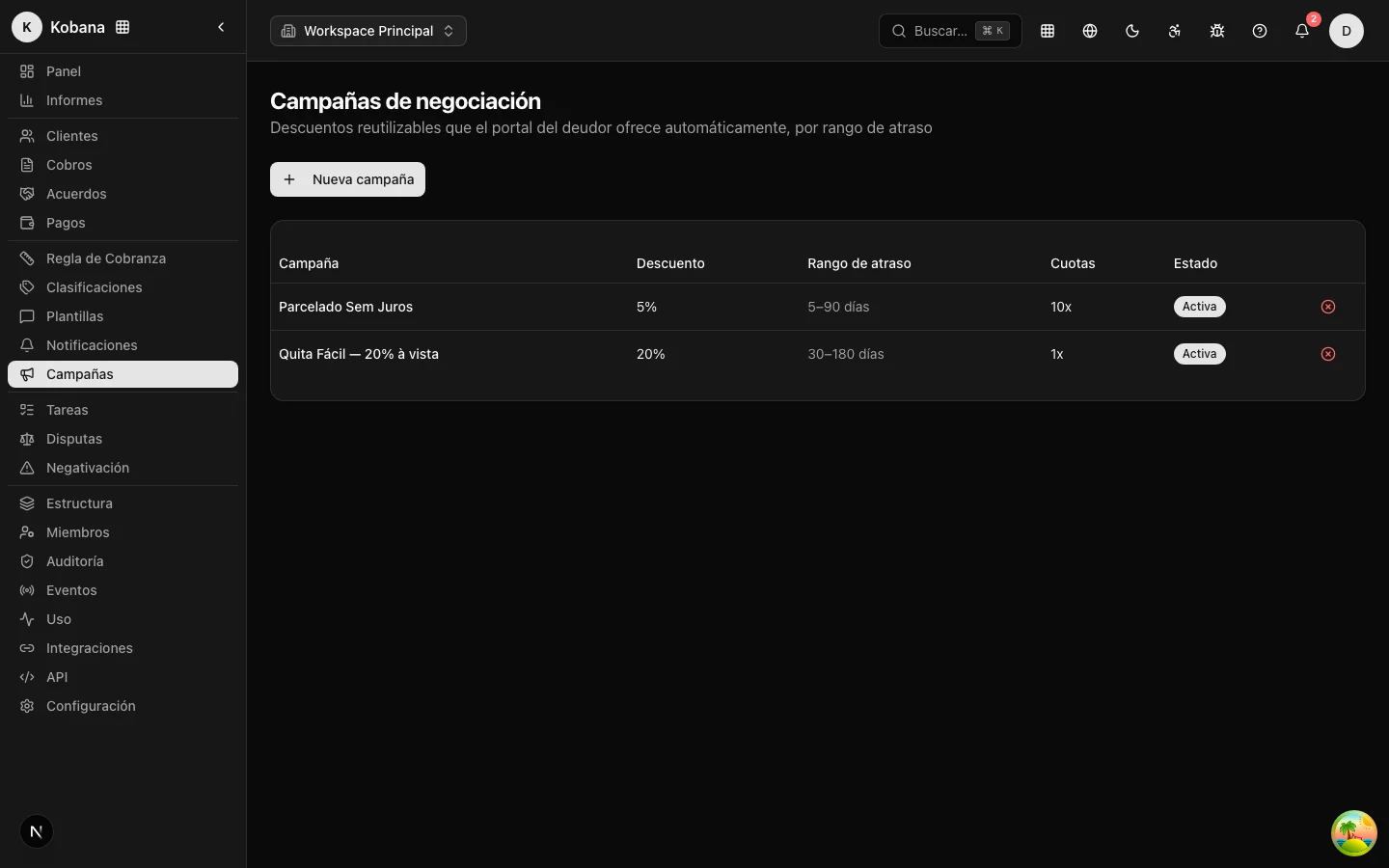The width and height of the screenshot is (1389, 868).
Task: Click the Descuento column header
Action: coord(670,263)
